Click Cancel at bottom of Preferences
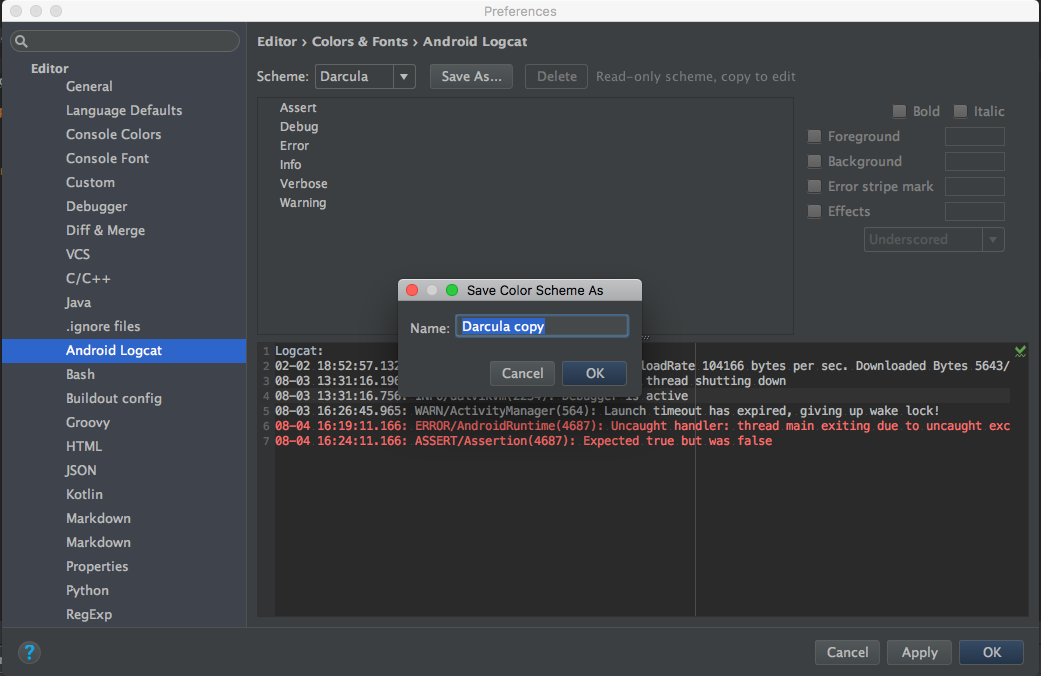This screenshot has width=1041, height=676. click(847, 652)
